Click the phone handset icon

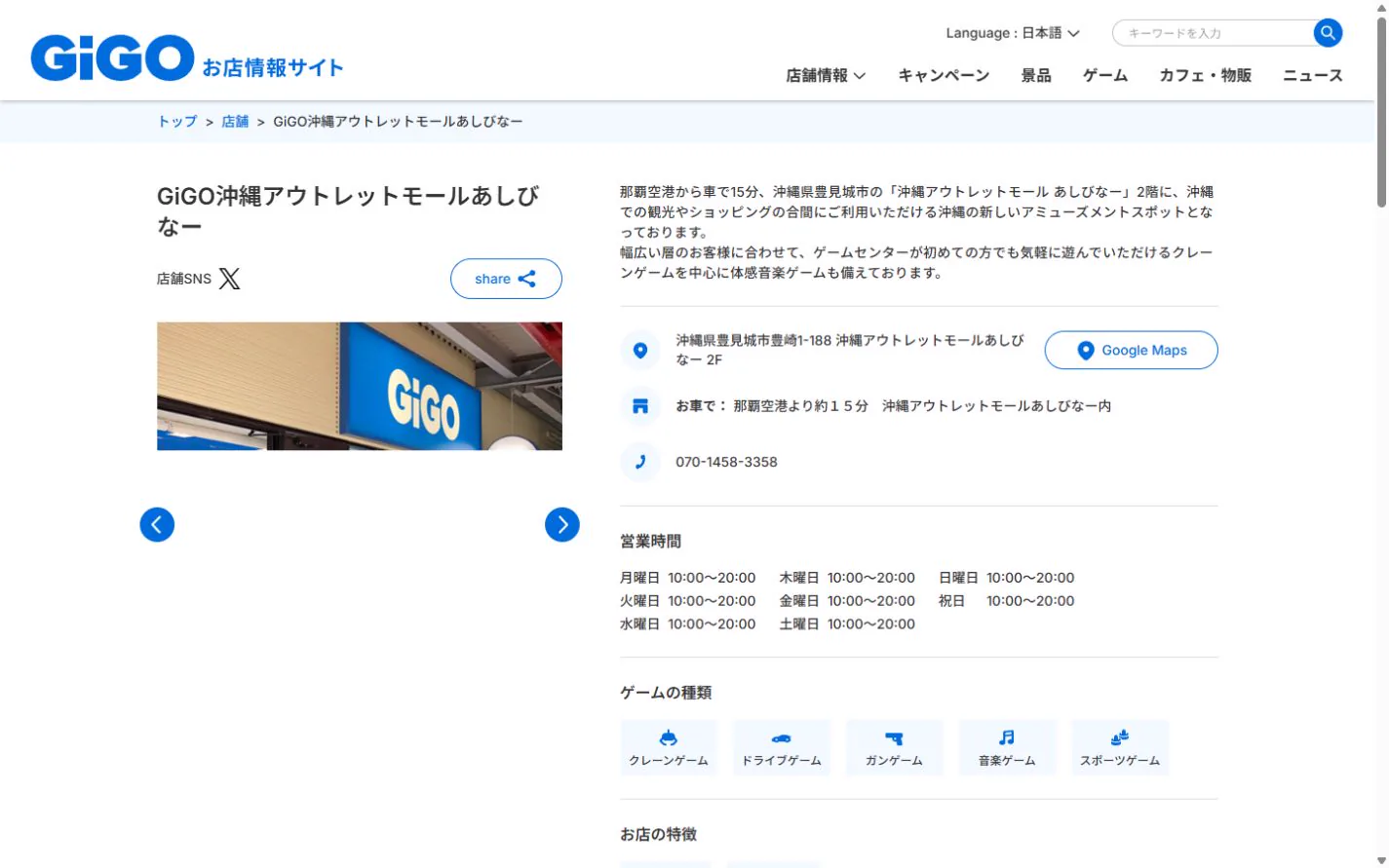tap(640, 462)
